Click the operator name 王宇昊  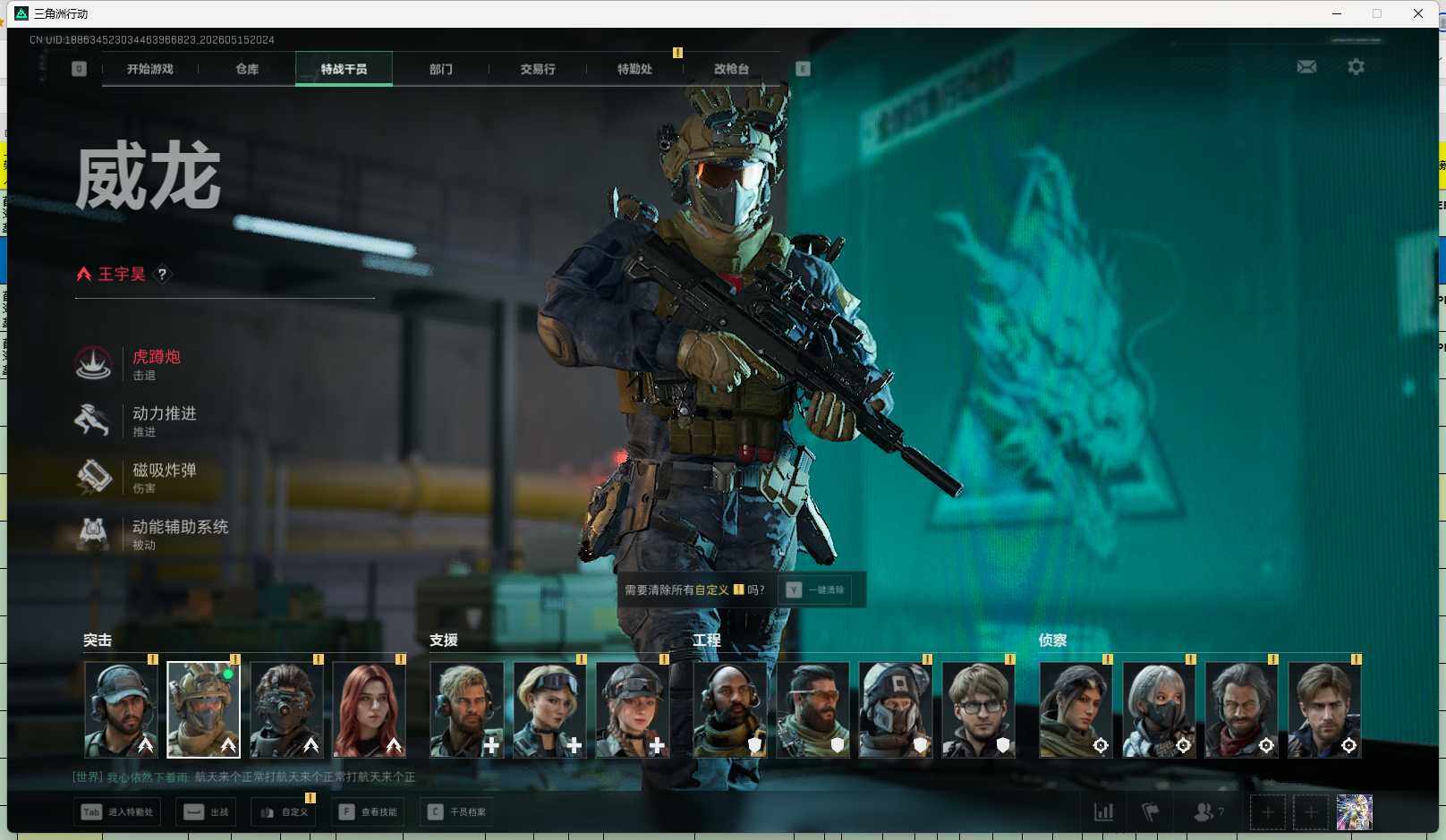pos(122,274)
